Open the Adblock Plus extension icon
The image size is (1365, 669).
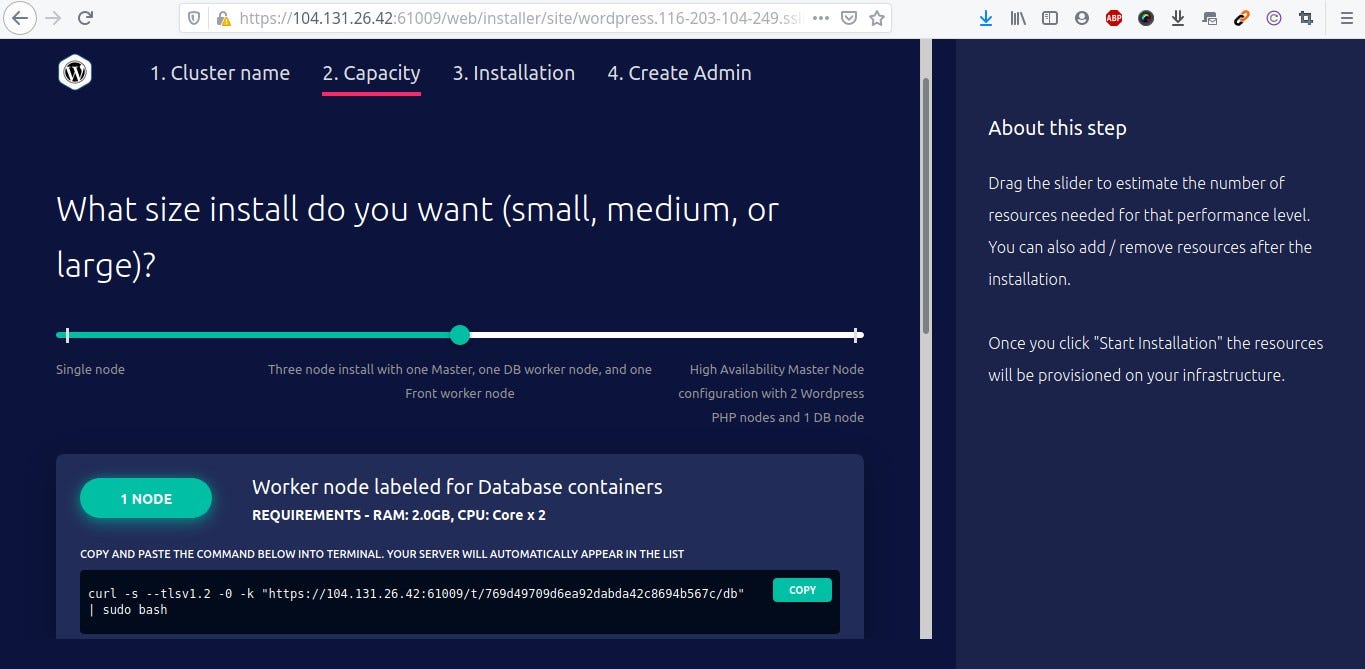coord(1114,18)
